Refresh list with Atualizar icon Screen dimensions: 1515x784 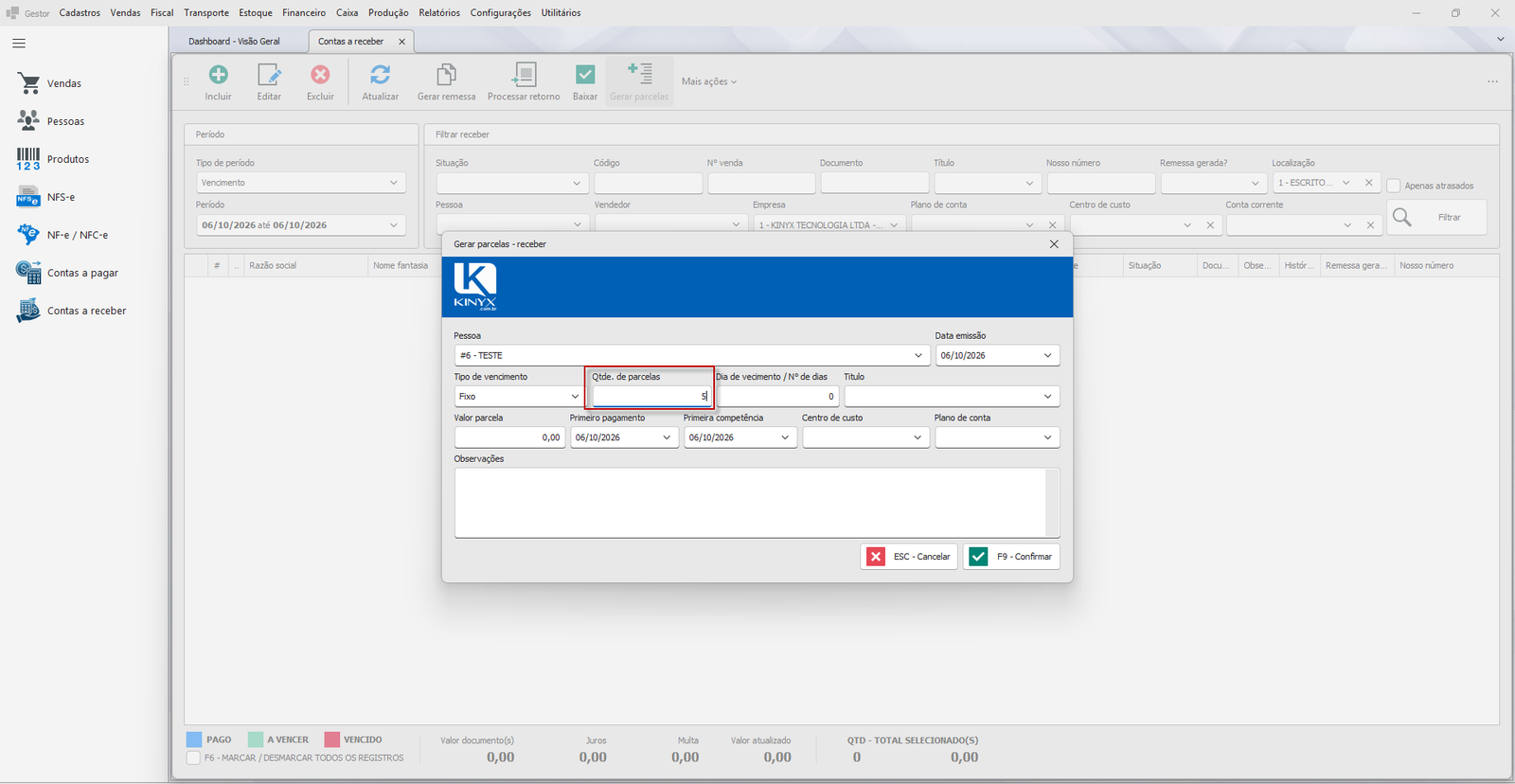[x=380, y=75]
